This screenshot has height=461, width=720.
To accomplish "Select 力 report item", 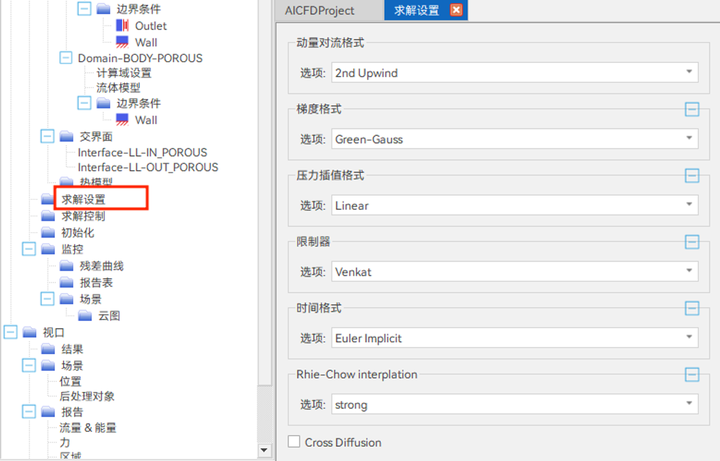I will (65, 442).
